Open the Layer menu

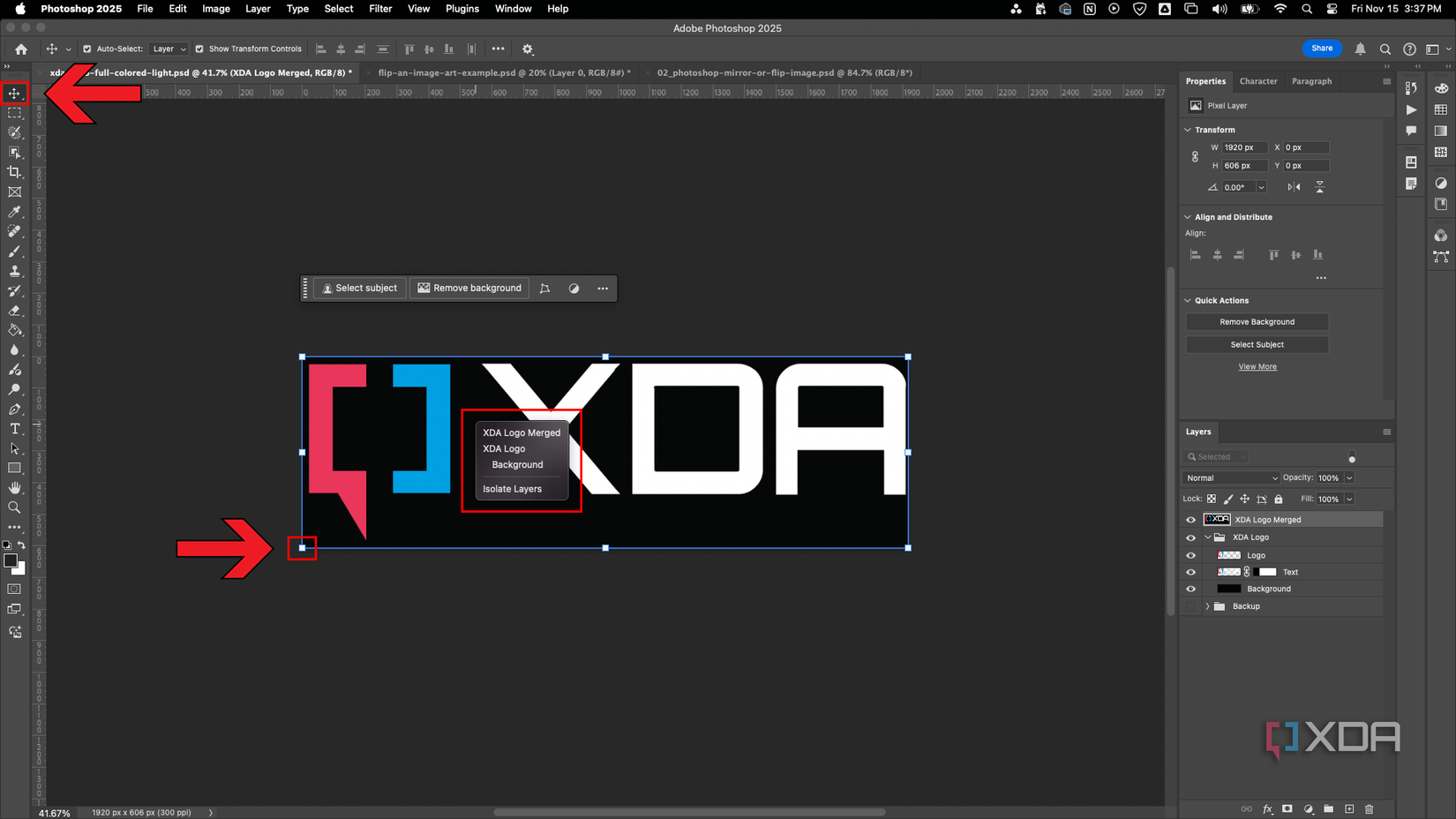click(258, 9)
